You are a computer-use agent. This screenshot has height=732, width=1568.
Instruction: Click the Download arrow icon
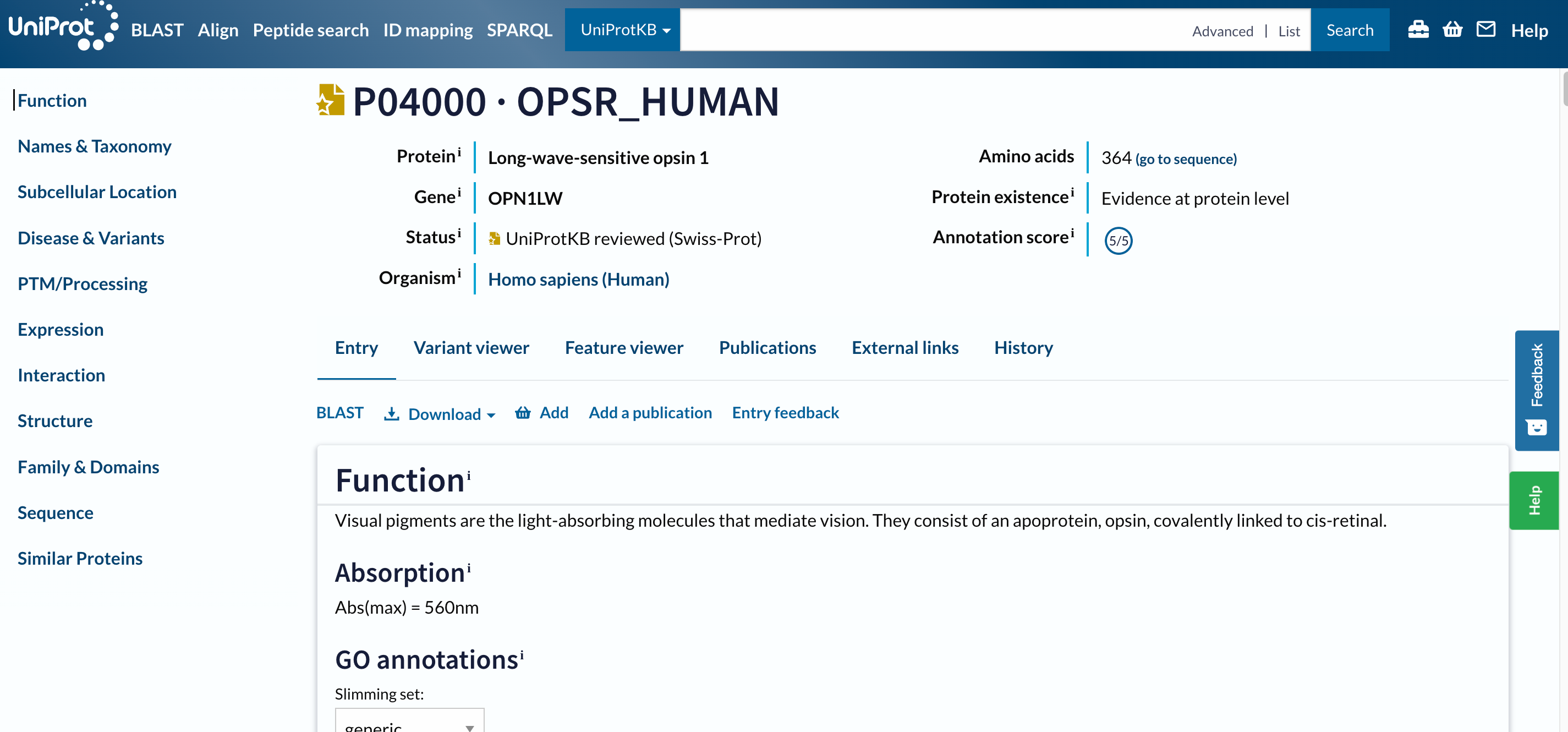[x=391, y=414]
